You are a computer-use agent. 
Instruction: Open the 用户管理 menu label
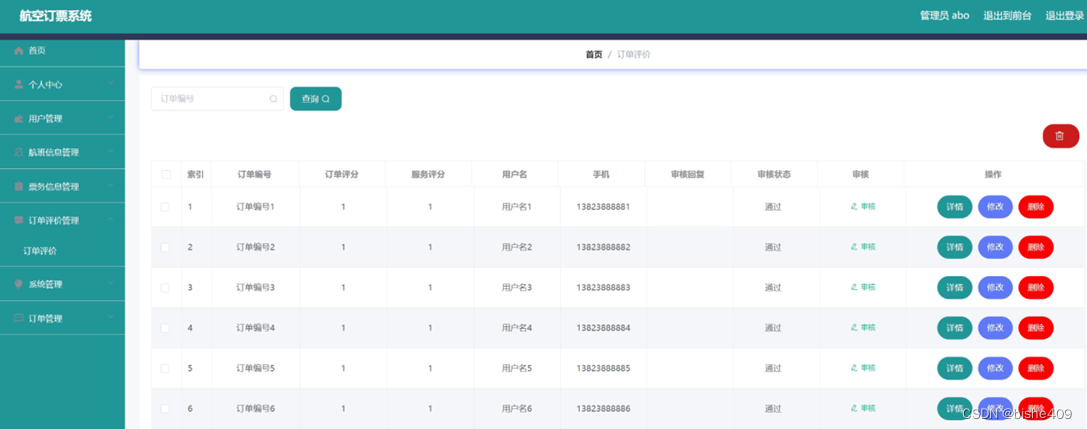click(x=45, y=119)
